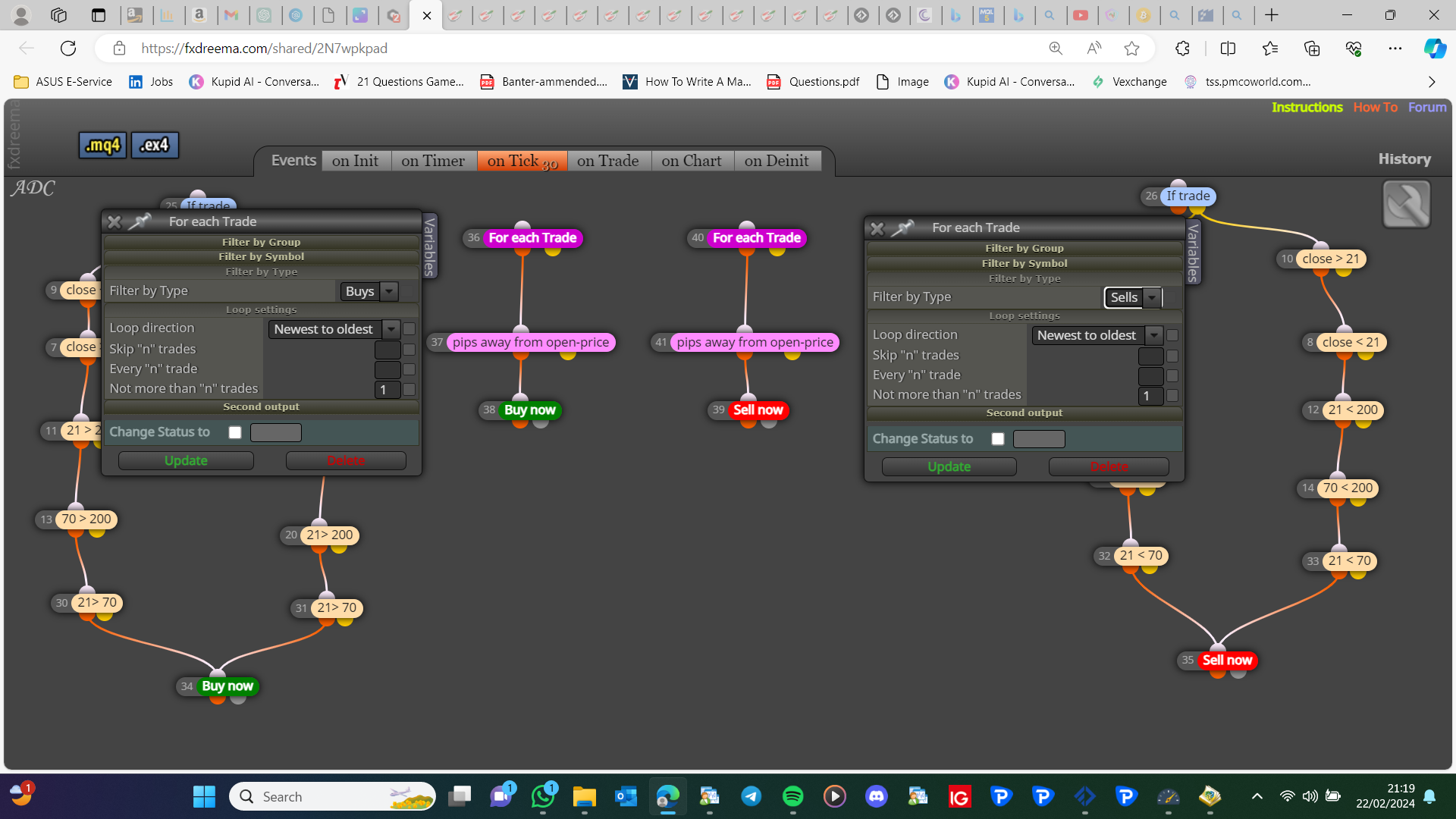The image size is (1456, 819).
Task: Pick status color field in left panel
Action: point(276,432)
